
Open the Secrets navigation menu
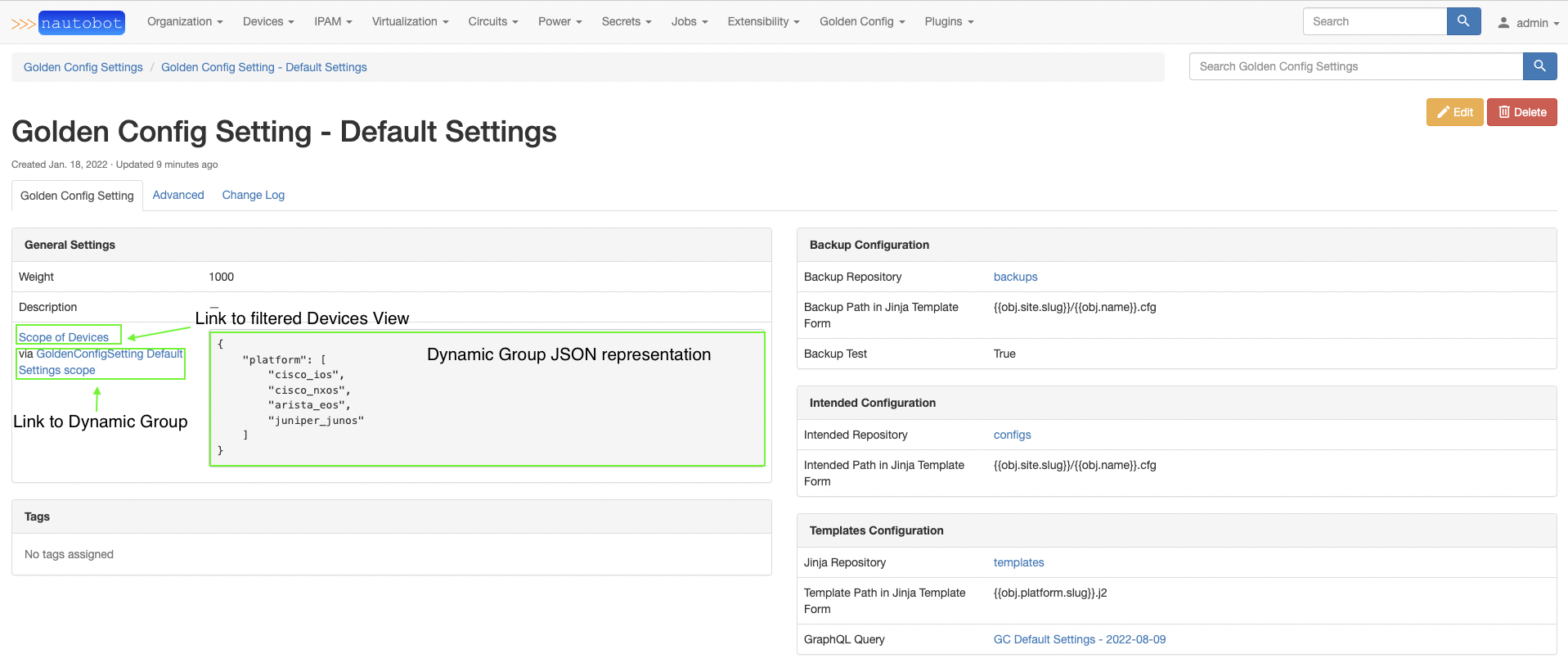pos(627,21)
